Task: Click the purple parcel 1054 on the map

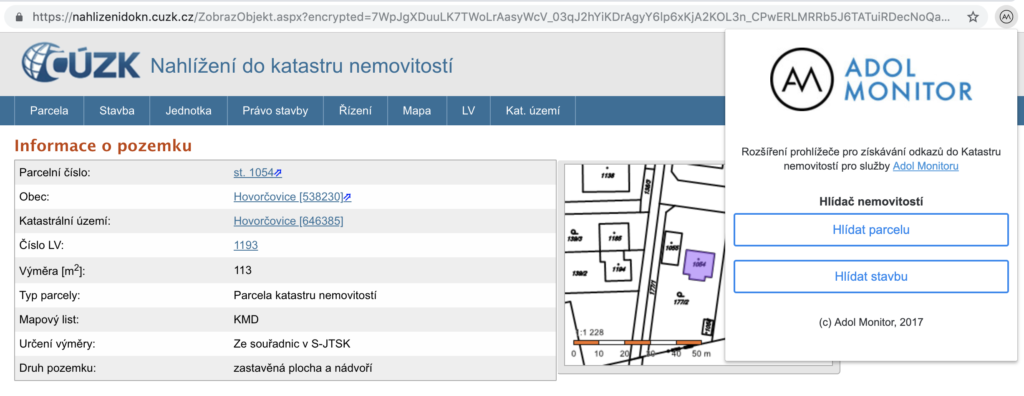Action: click(699, 265)
